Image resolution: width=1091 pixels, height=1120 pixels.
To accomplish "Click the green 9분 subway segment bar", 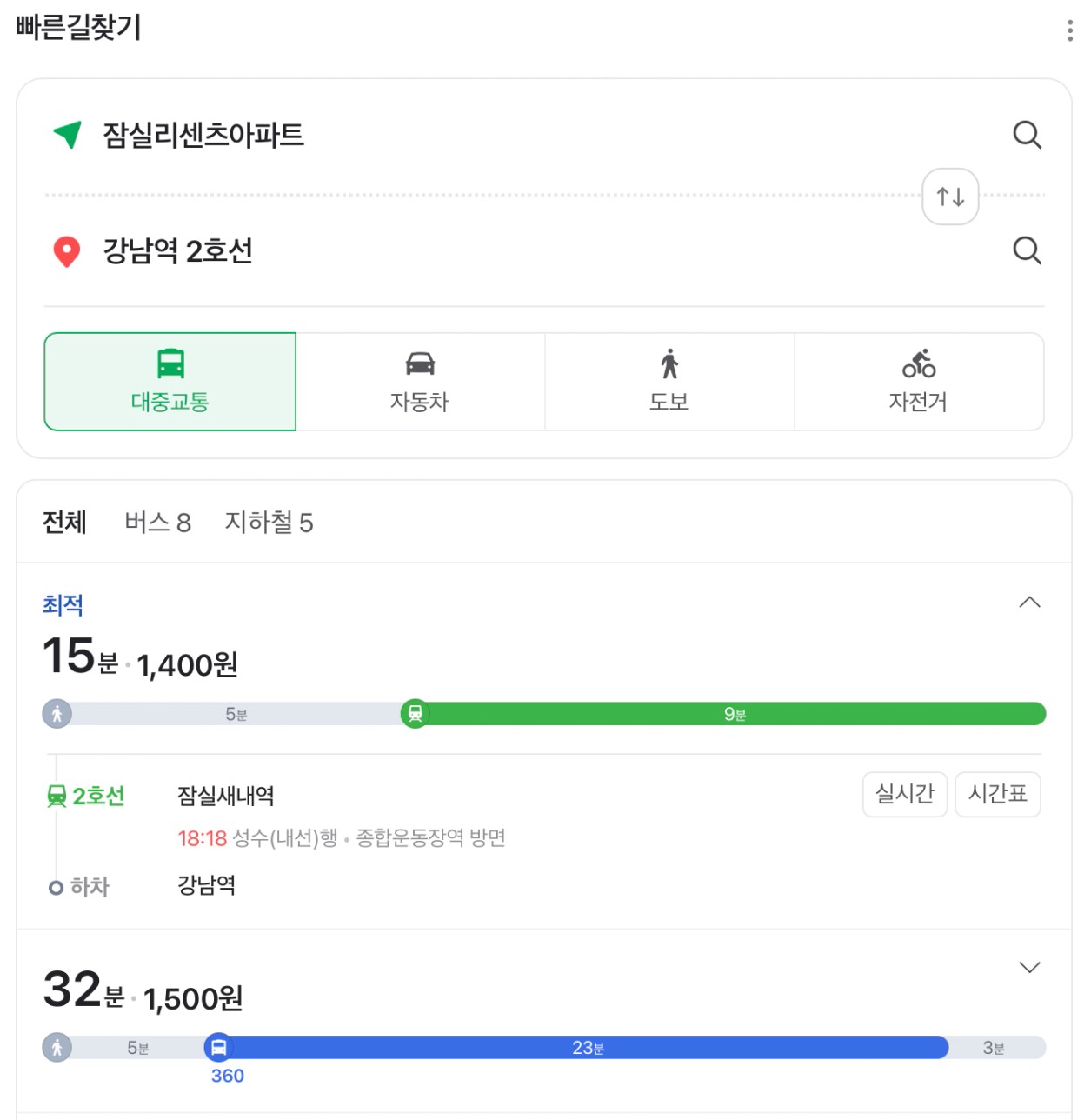I will 735,714.
